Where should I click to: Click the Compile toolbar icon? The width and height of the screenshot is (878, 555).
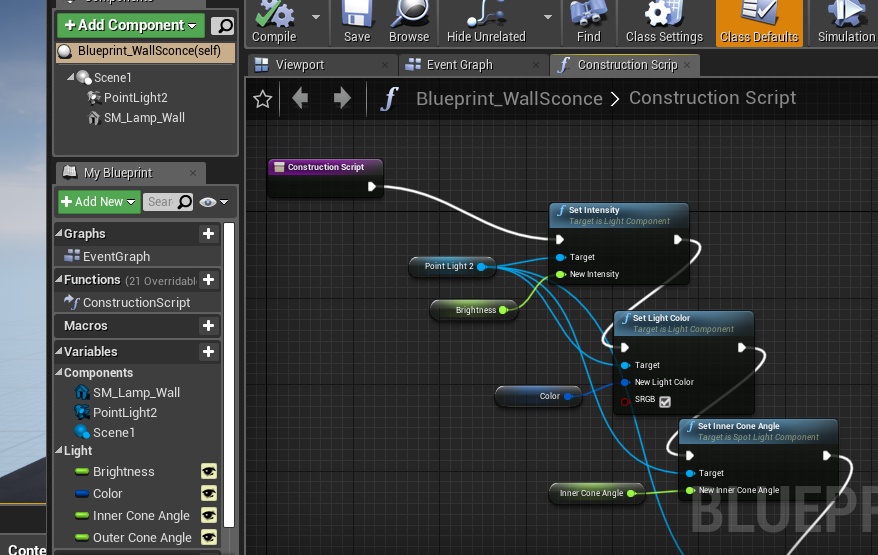pyautogui.click(x=273, y=14)
